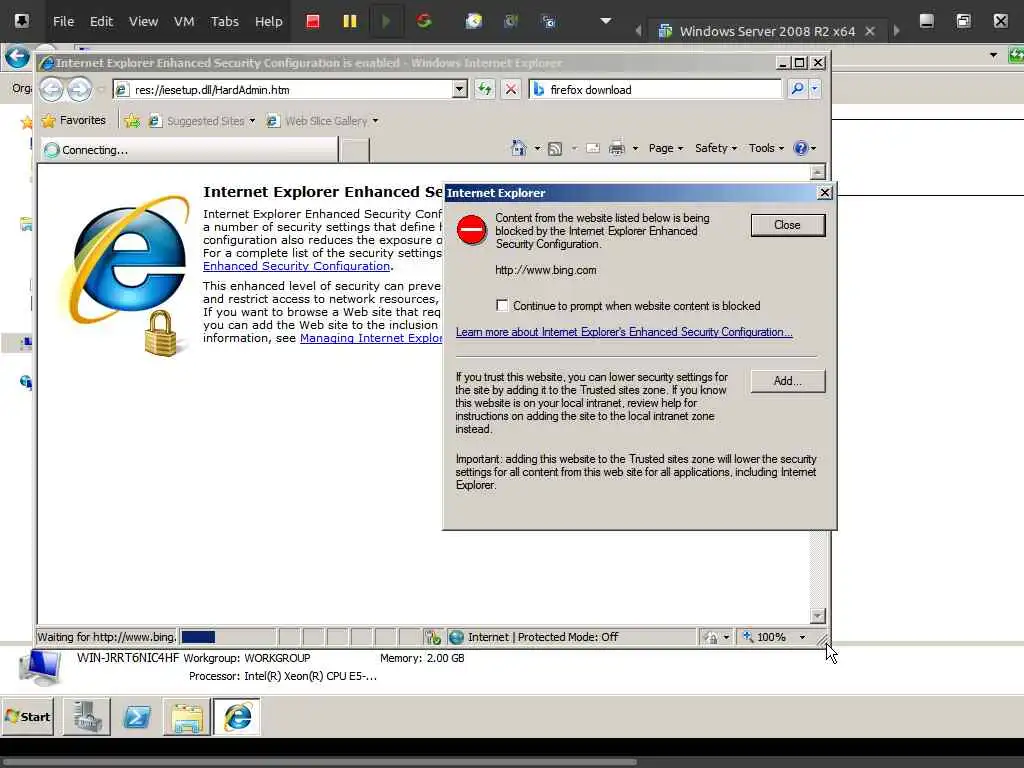Open the Safety menu dropdown
The height and width of the screenshot is (768, 1024).
click(x=716, y=148)
